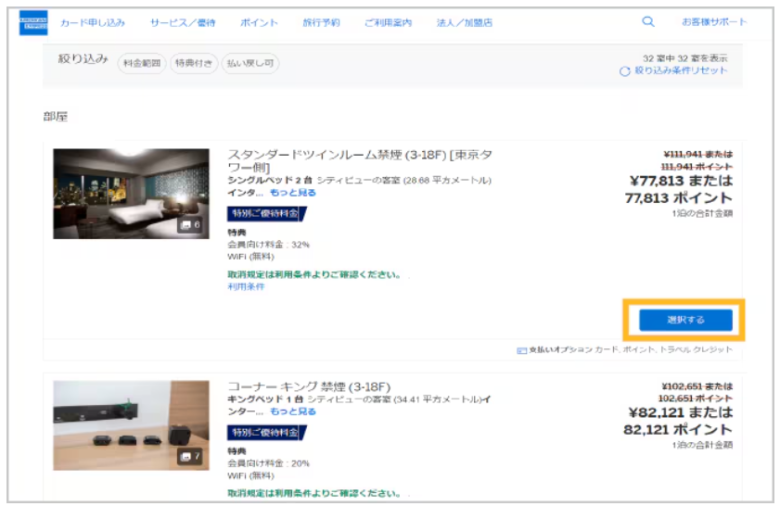Open the standard twin room photo
Screen dimensions: 780x506
pos(131,194)
